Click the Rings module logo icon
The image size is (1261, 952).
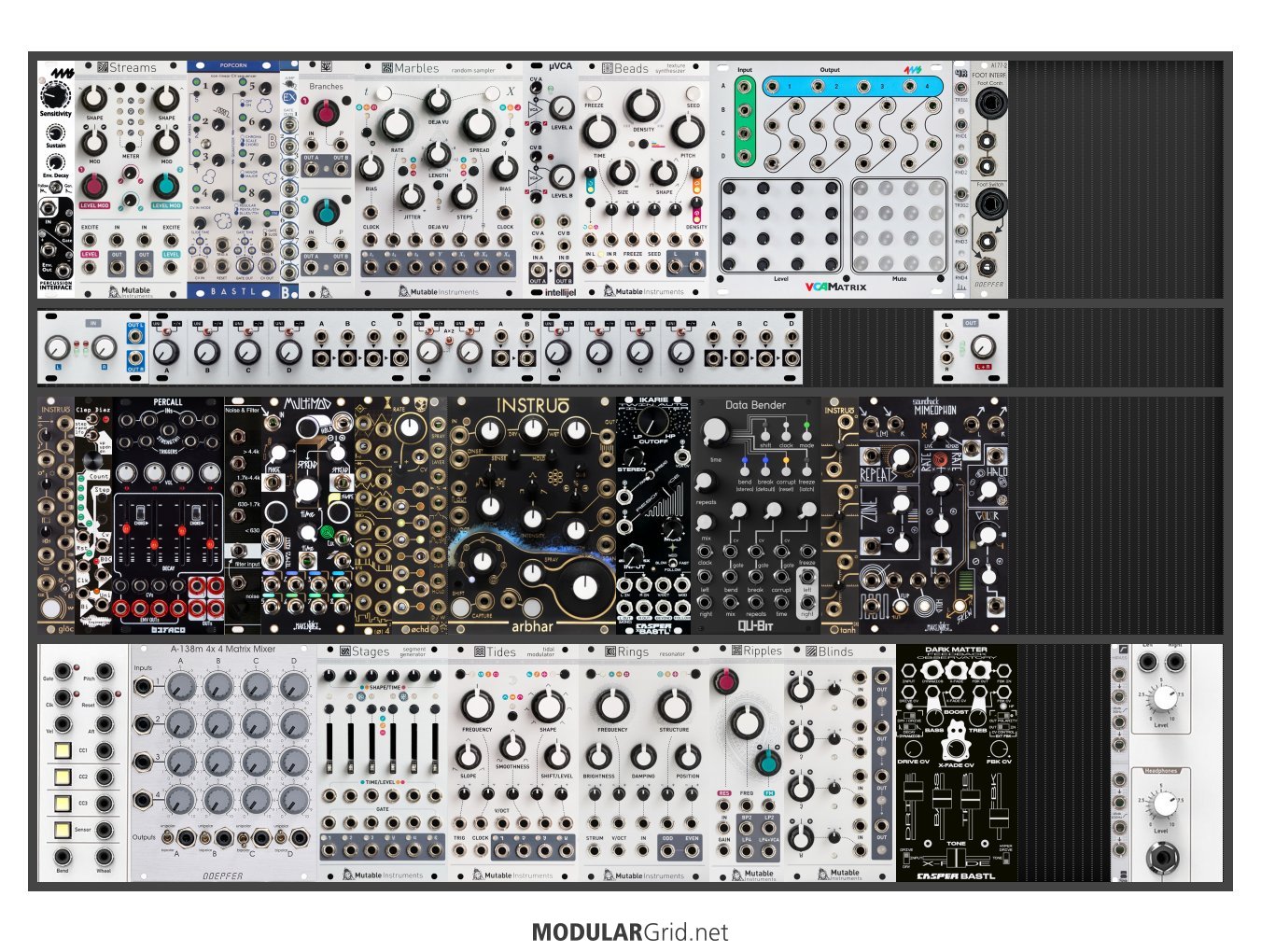coord(610,651)
